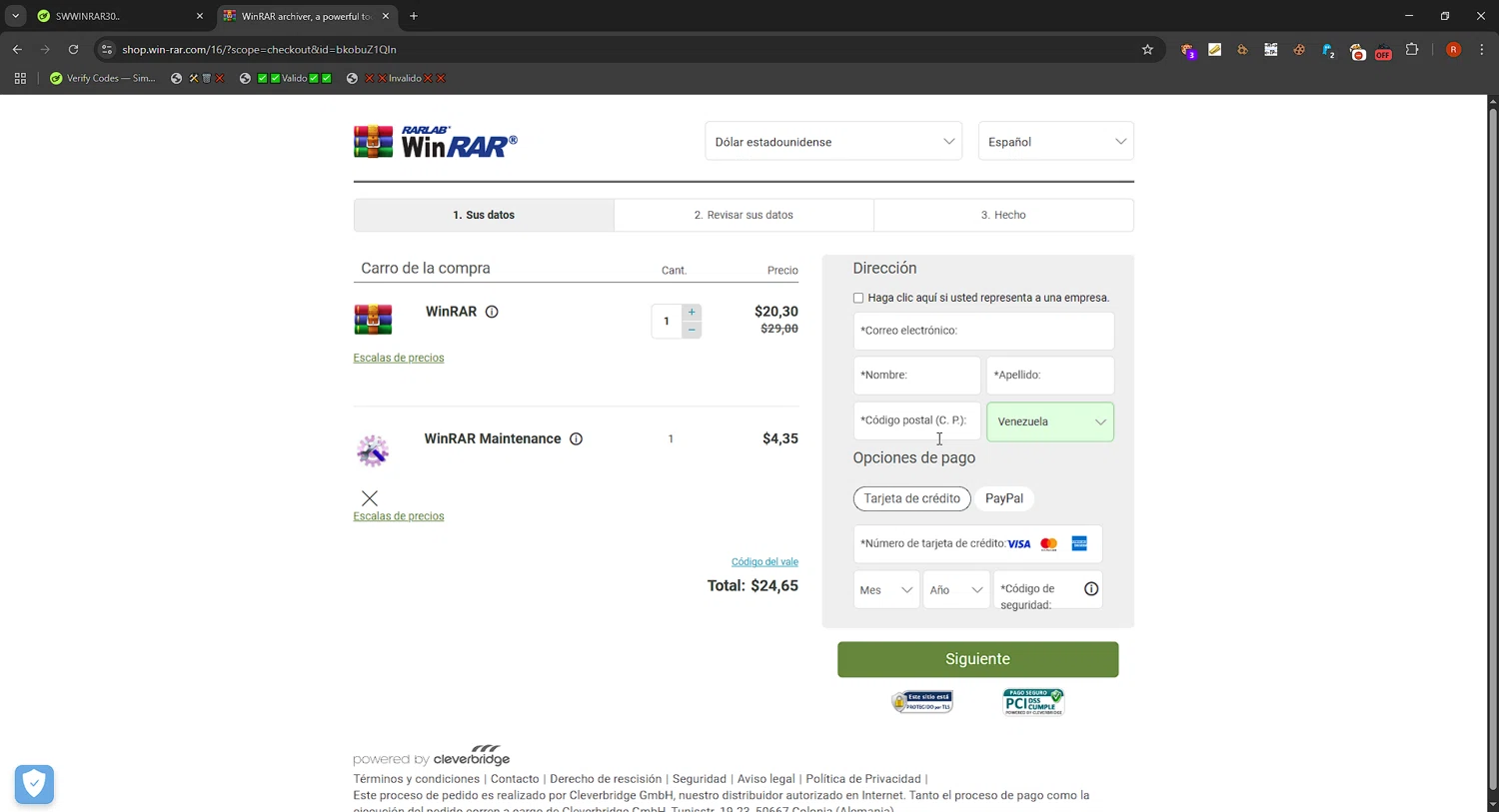Check the company representative checkbox
The width and height of the screenshot is (1499, 812).
click(858, 298)
